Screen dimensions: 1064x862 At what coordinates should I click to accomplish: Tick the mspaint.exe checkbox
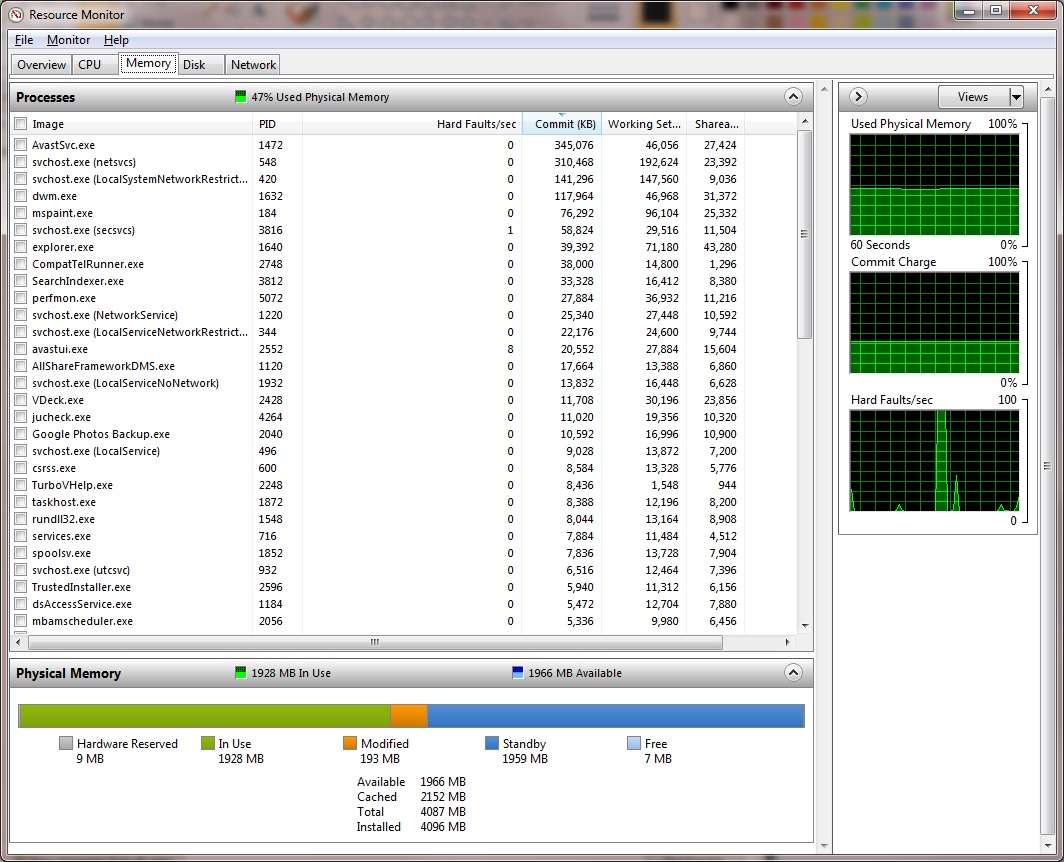tap(21, 212)
